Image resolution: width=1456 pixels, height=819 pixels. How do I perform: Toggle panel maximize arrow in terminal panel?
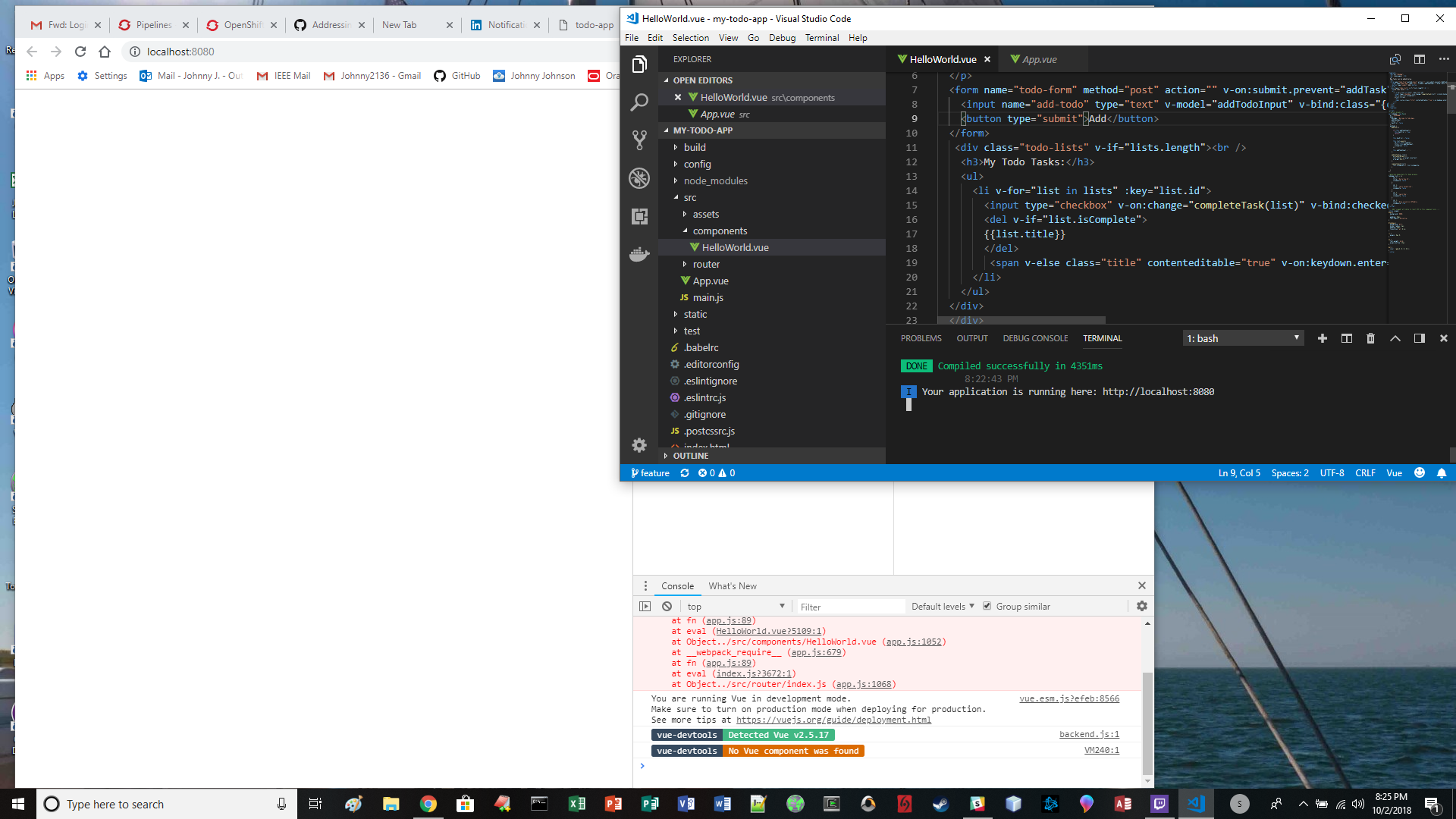pyautogui.click(x=1395, y=338)
